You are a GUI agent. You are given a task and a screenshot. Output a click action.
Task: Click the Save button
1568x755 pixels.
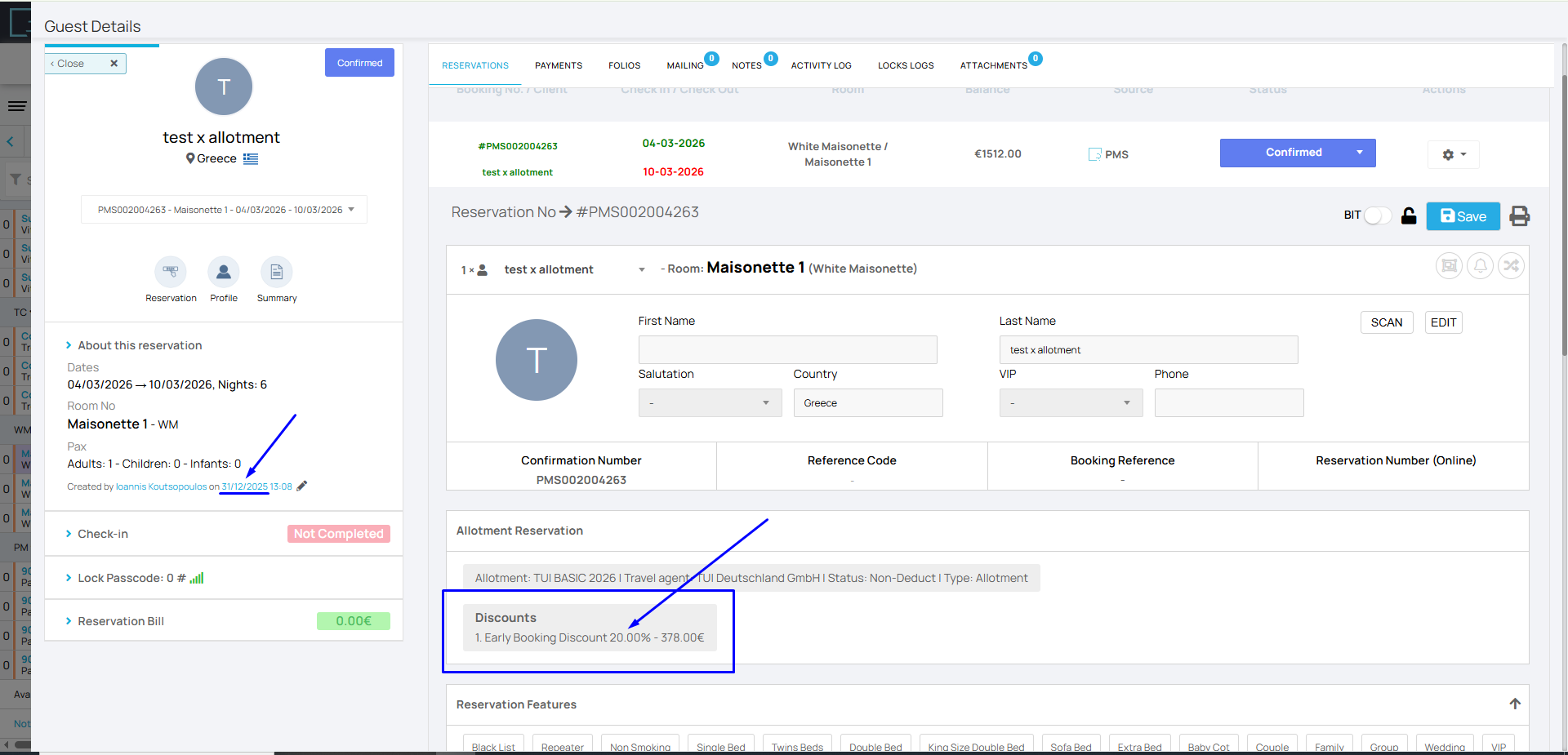[1463, 216]
